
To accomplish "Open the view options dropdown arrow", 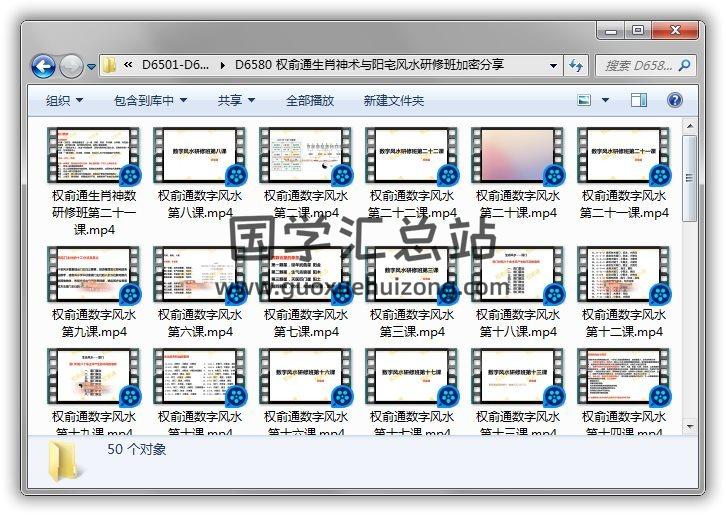I will (605, 100).
